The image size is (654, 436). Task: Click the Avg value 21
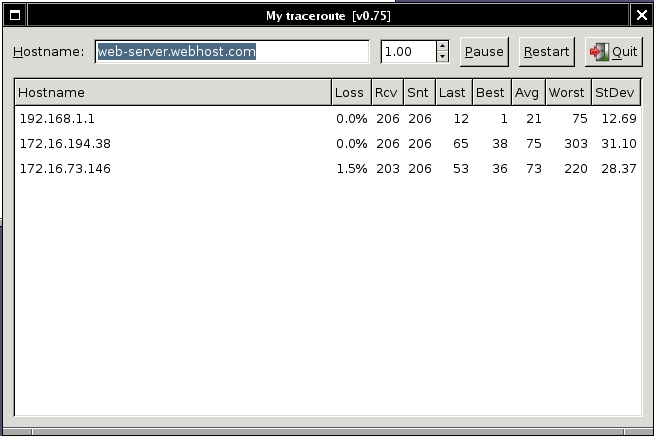point(534,119)
